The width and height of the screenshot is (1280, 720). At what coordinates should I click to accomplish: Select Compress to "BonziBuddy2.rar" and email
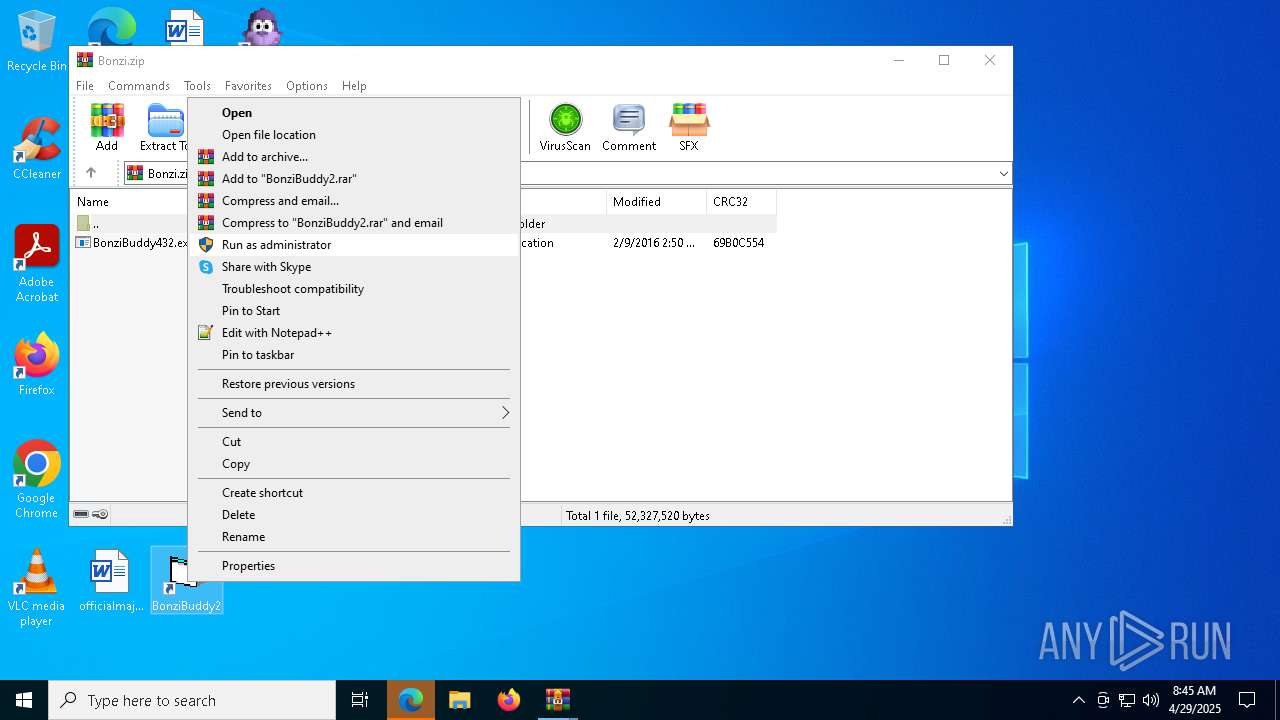point(354,223)
